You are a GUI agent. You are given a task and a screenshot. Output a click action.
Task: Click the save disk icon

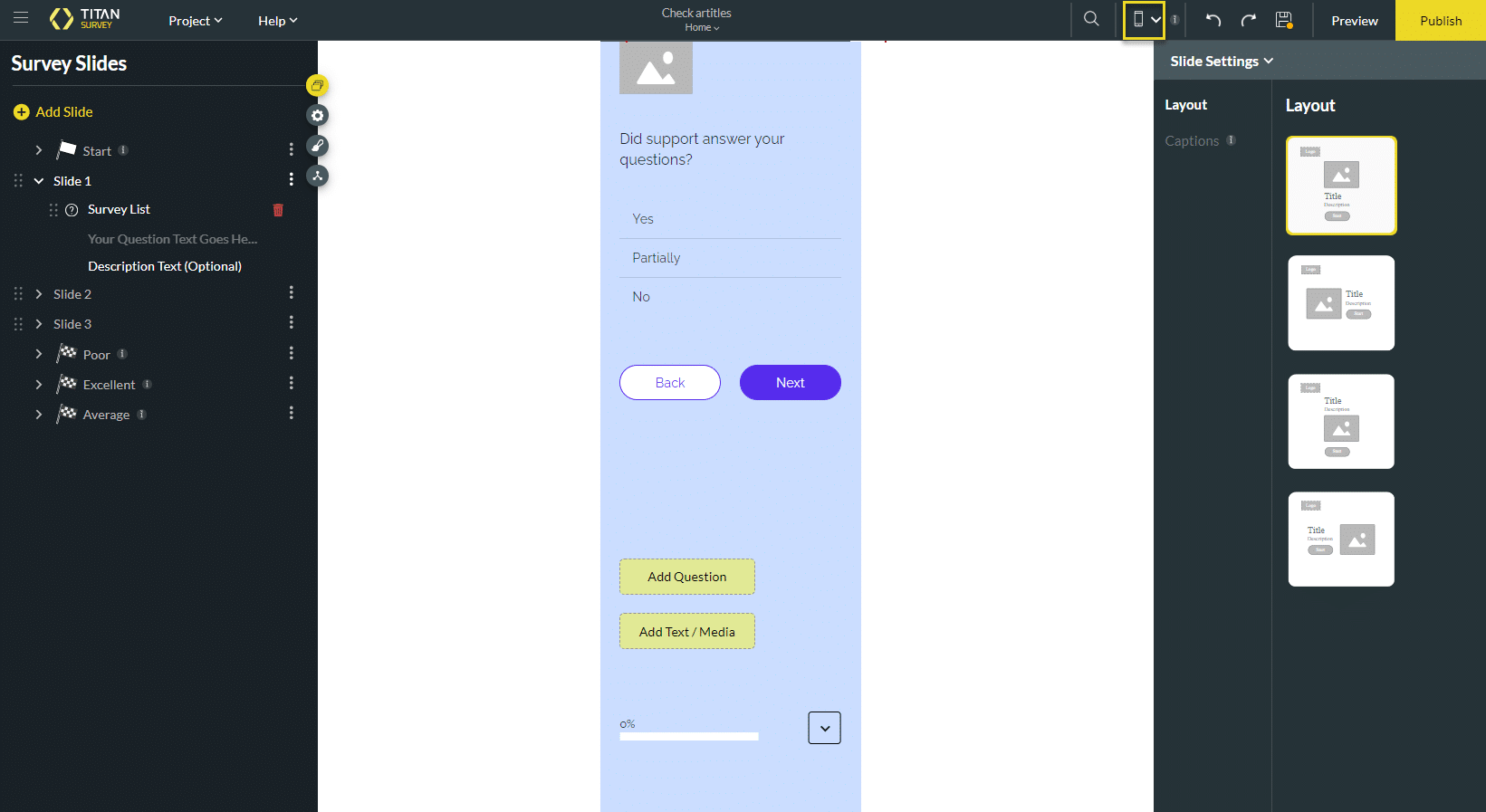tap(1283, 20)
